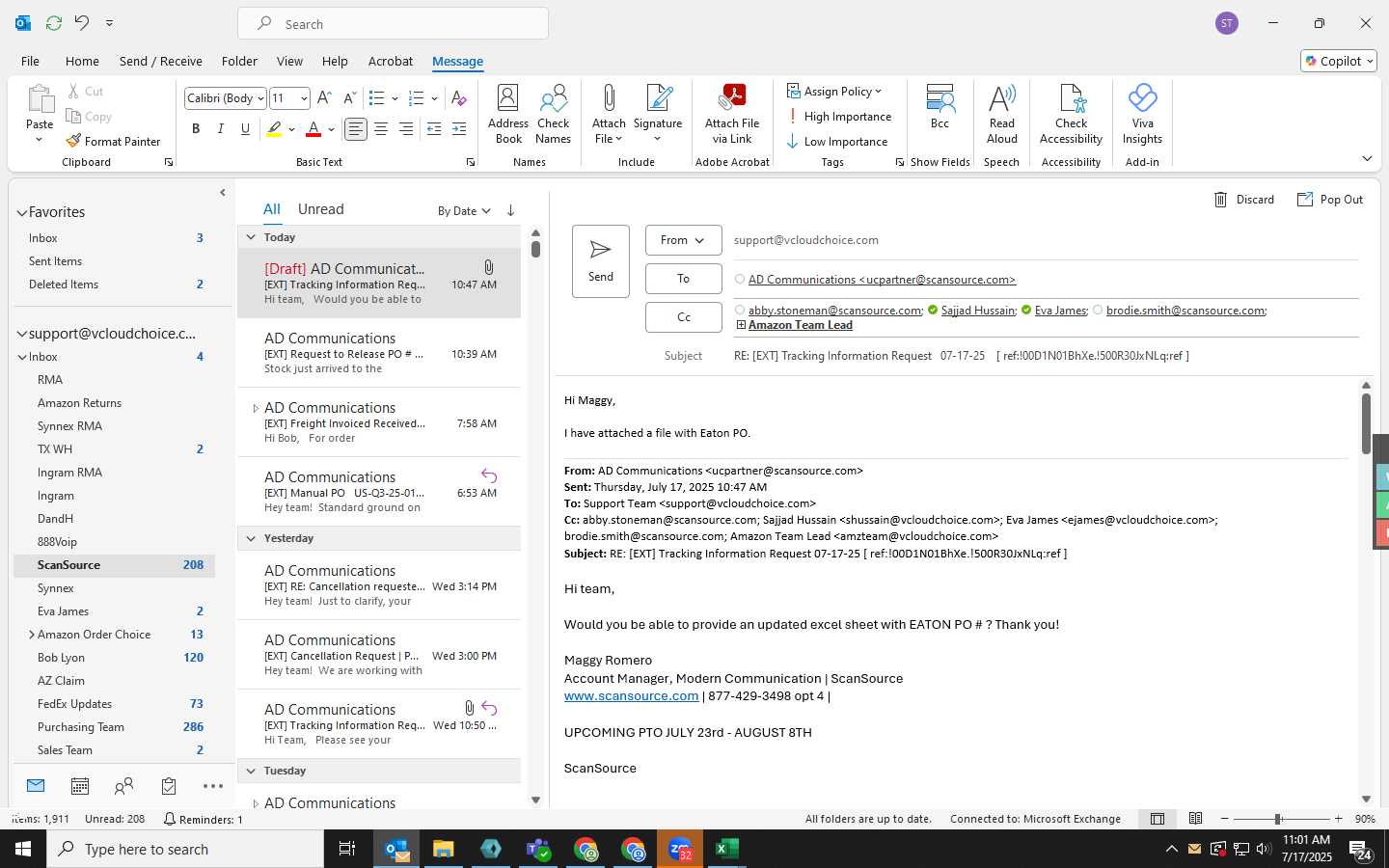Click the search box

click(x=394, y=24)
